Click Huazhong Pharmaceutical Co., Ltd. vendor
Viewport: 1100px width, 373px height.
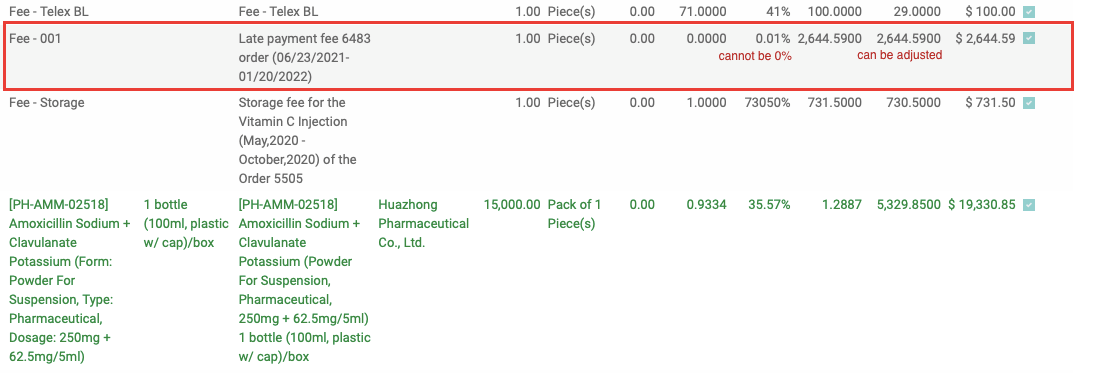point(423,224)
